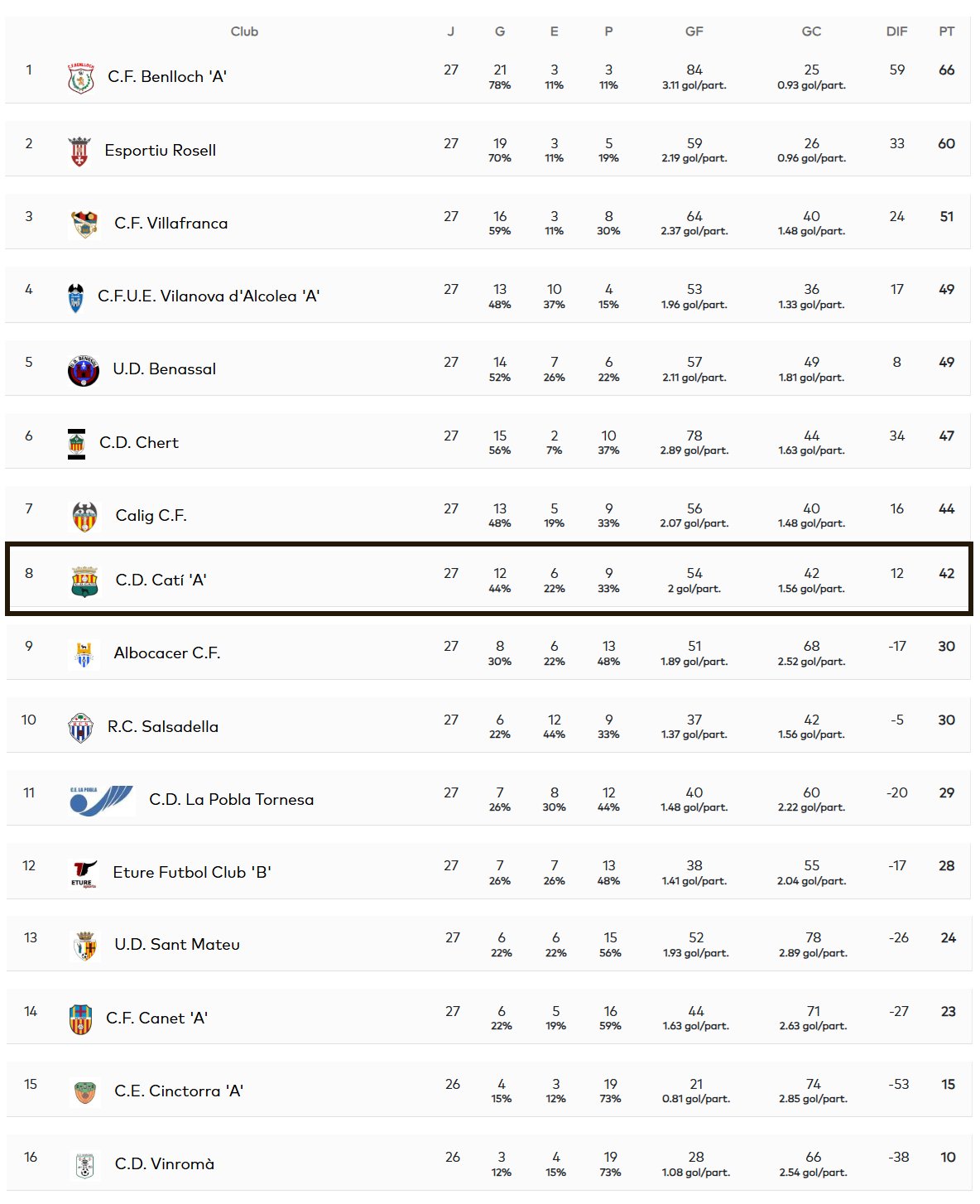This screenshot has width=980, height=1204.
Task: Click the DIF column header
Action: coord(897,31)
